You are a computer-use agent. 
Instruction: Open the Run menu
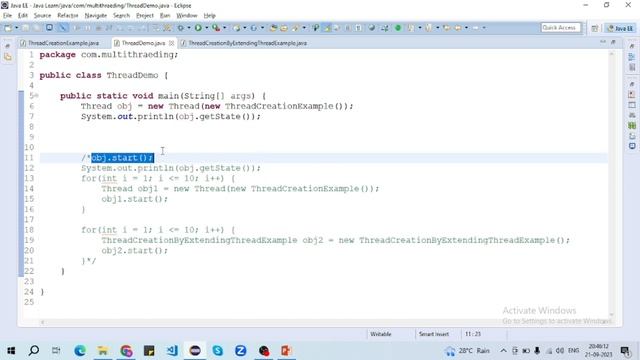tap(165, 16)
